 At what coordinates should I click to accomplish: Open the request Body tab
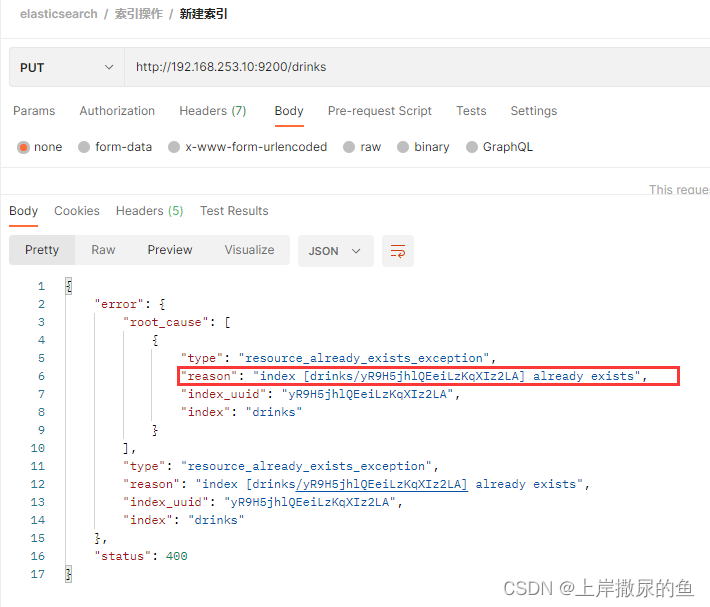pyautogui.click(x=289, y=111)
